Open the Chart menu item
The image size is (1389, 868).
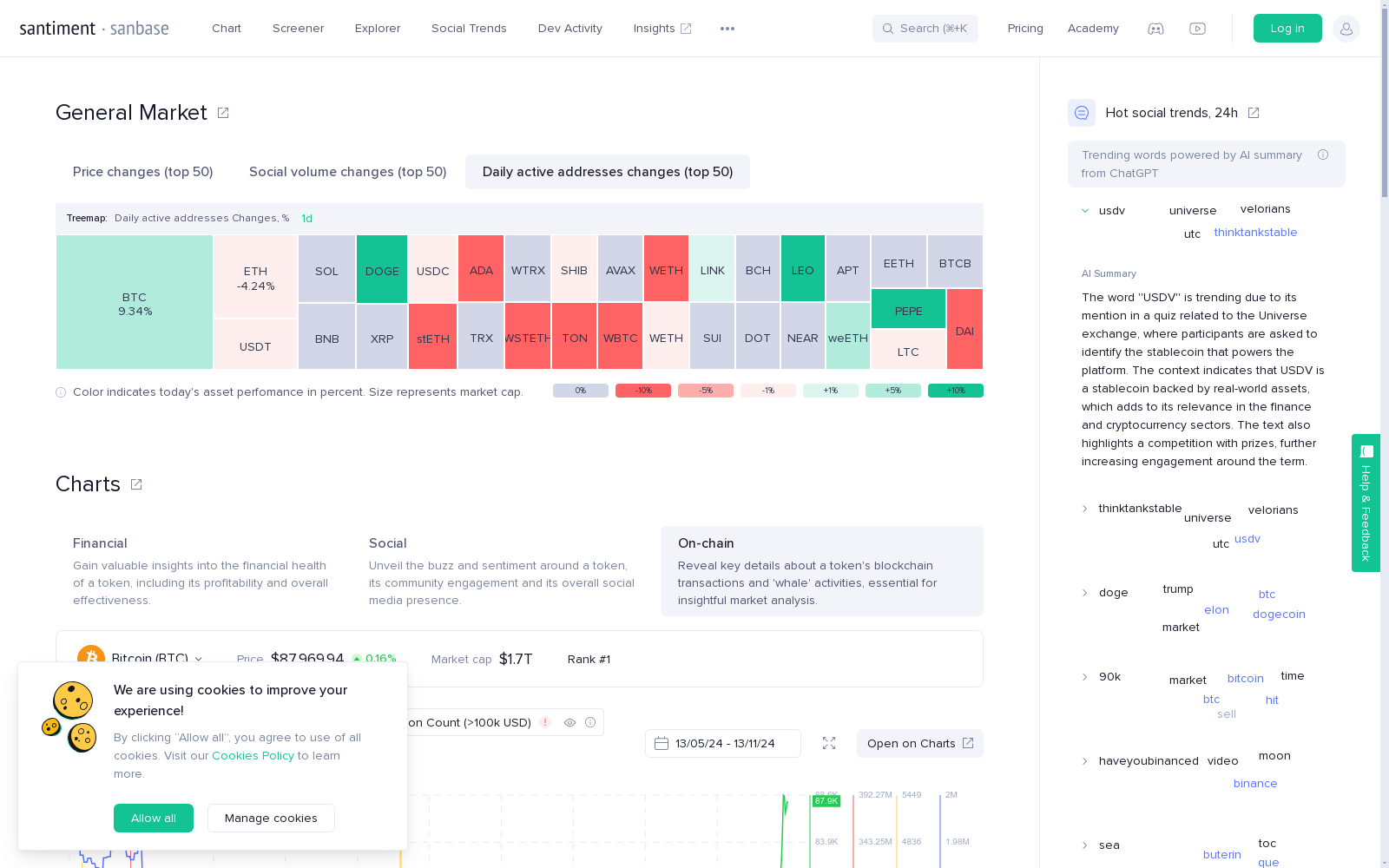coord(227,29)
